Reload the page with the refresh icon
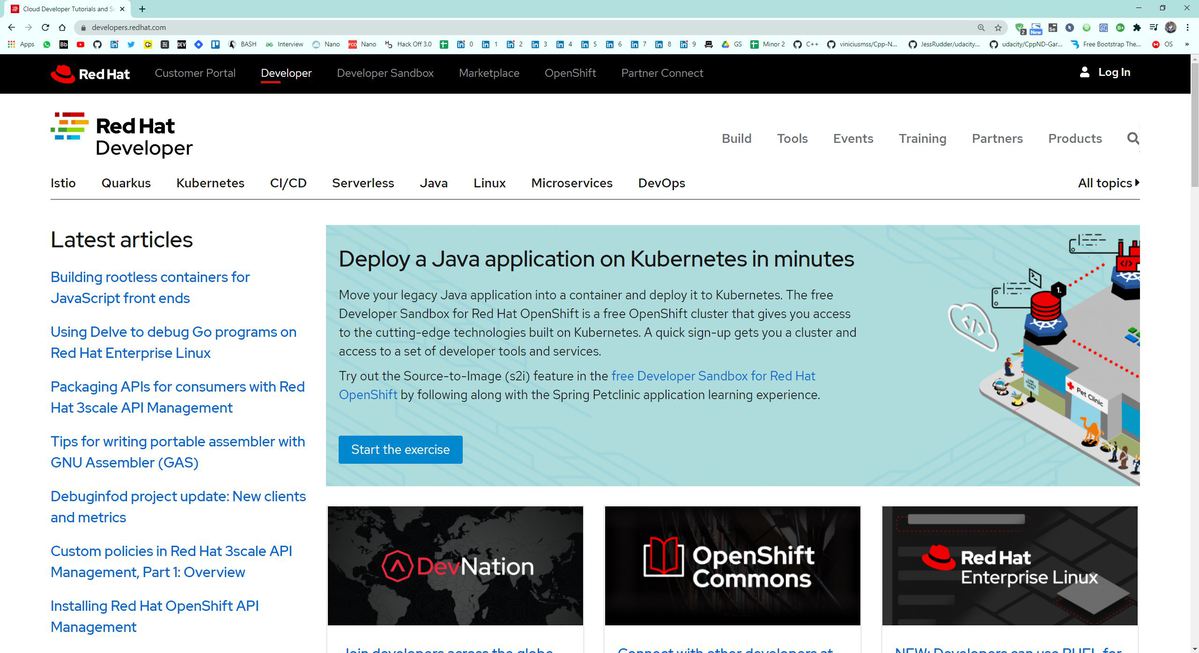The image size is (1199, 653). 44,28
